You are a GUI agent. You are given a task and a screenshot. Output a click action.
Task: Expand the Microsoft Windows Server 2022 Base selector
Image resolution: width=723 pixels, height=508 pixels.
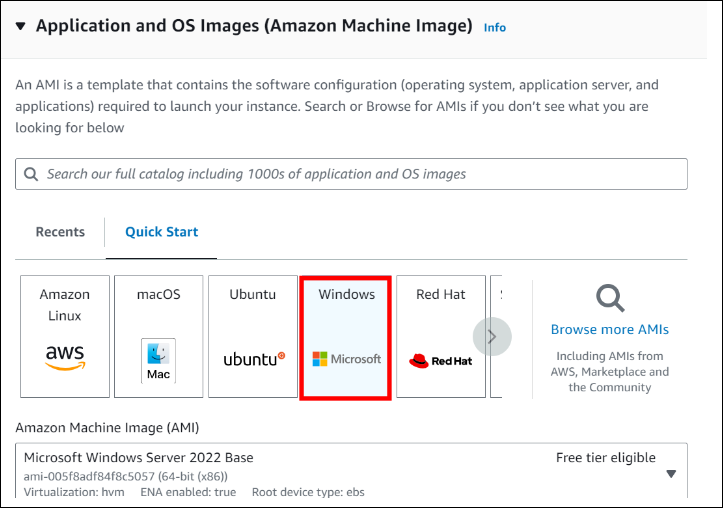pos(350,472)
